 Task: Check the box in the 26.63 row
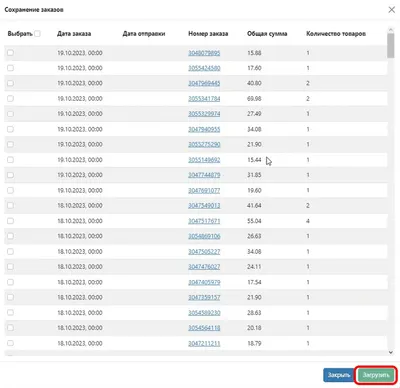click(11, 236)
